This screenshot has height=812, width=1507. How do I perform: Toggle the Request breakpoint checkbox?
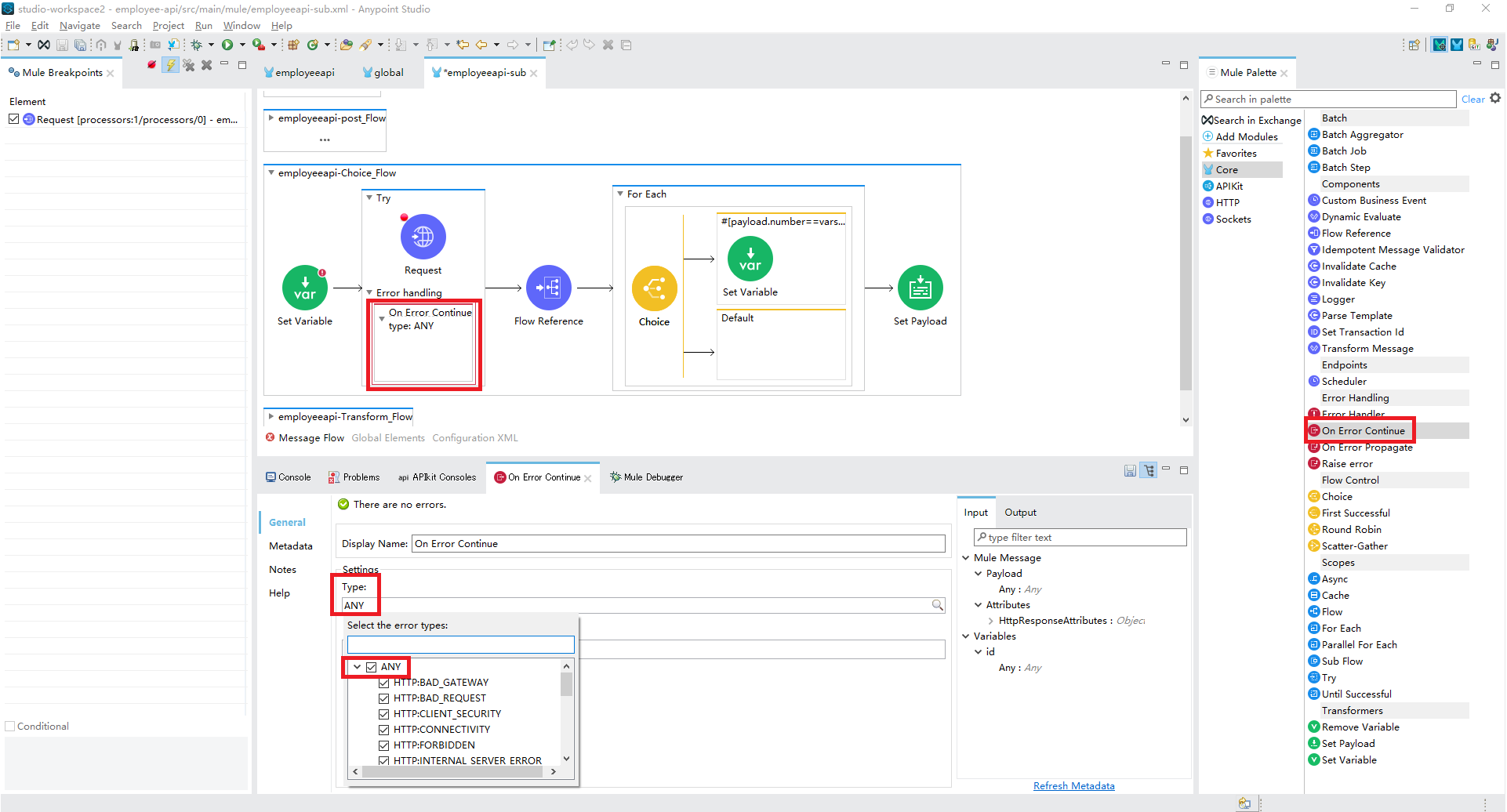tap(13, 119)
